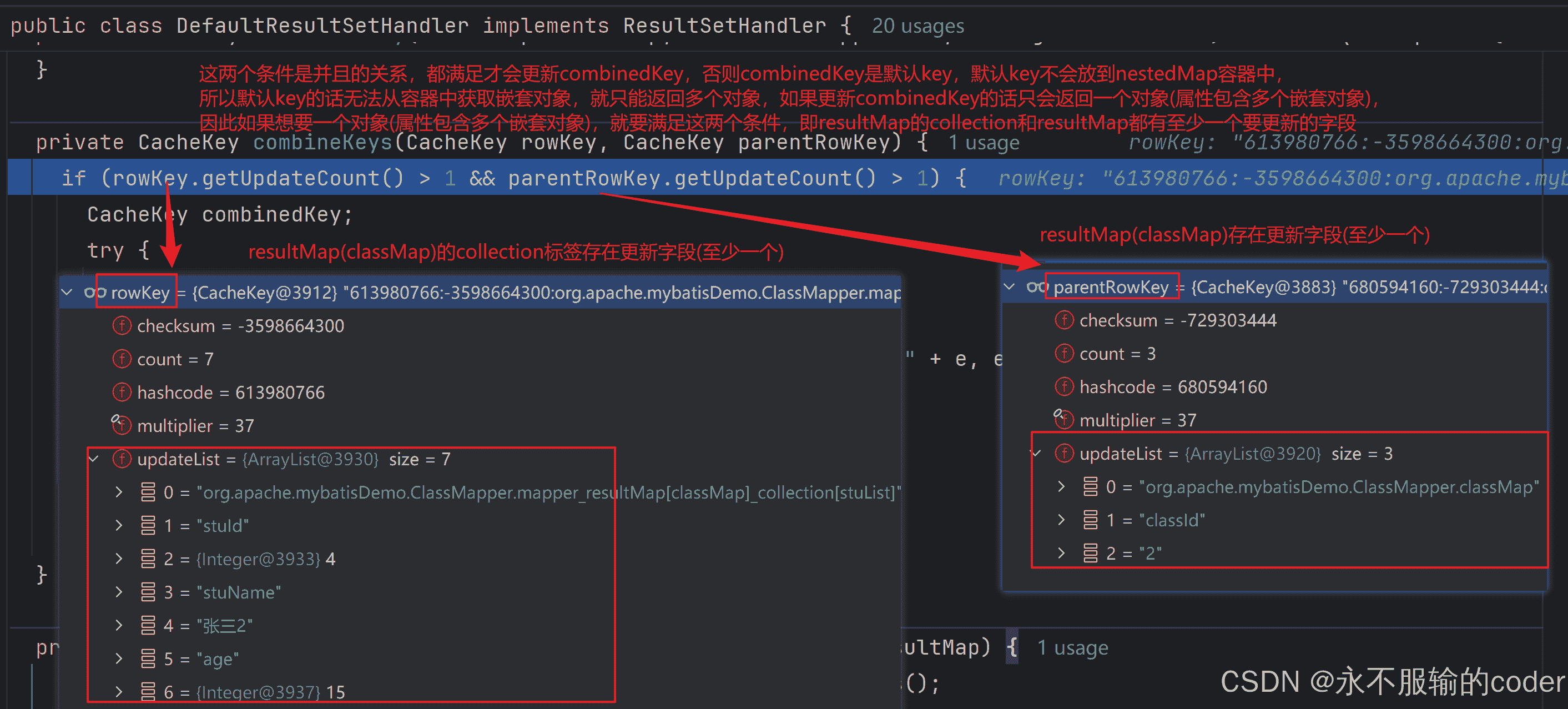Click list element icon of 2 = "2"
1568x709 pixels.
pos(1090,553)
